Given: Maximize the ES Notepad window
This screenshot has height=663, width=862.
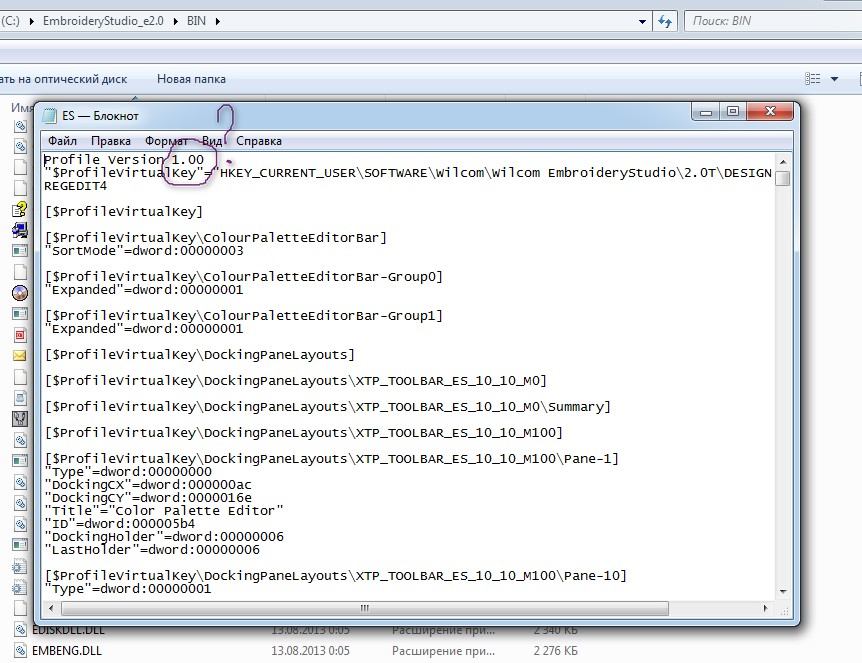Looking at the screenshot, I should point(733,112).
